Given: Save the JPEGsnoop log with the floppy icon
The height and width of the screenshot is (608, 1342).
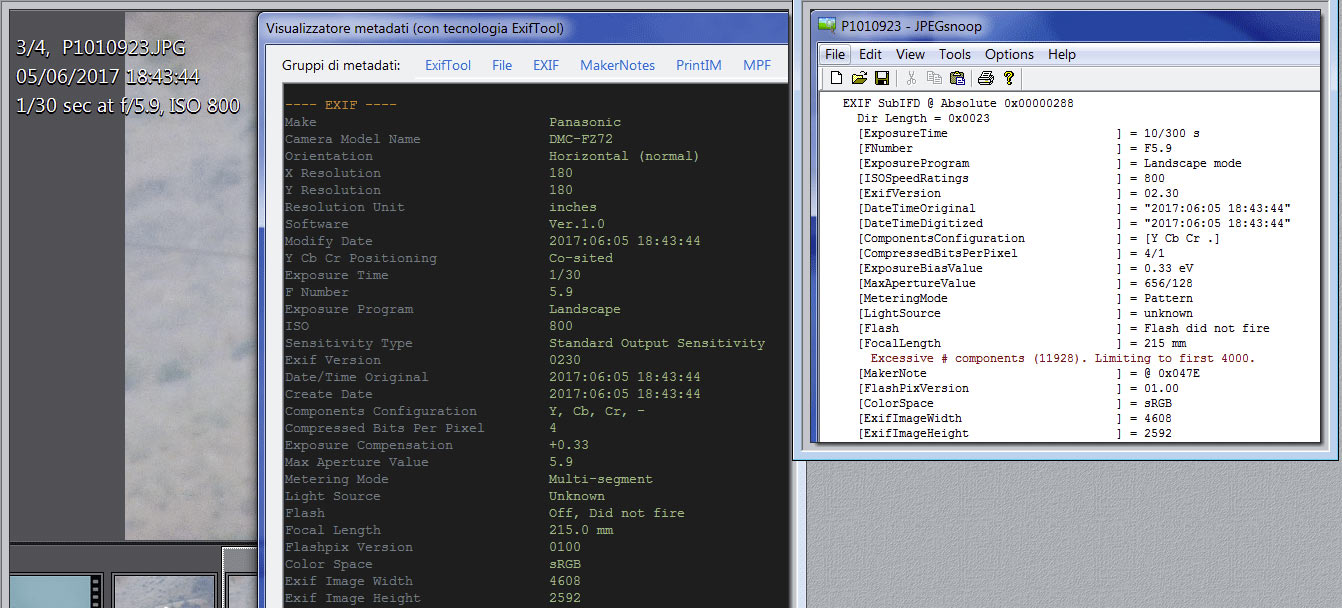Looking at the screenshot, I should (882, 78).
